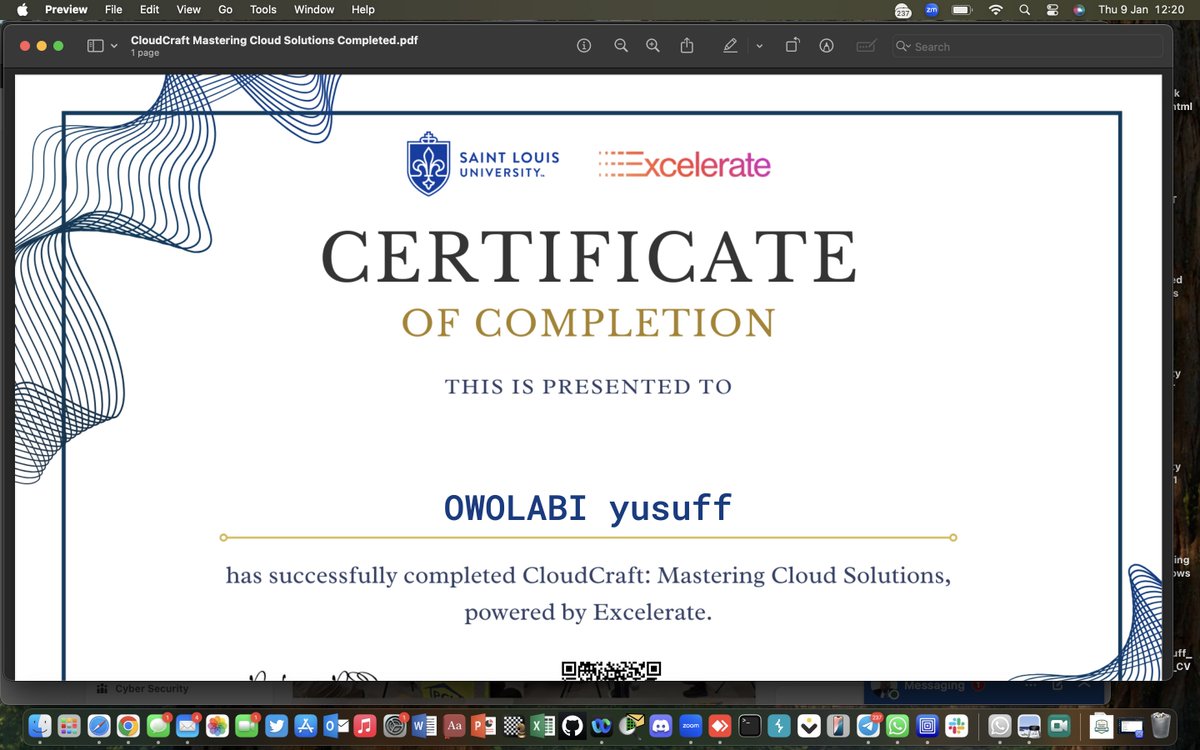Open Discord from the Dock
This screenshot has width=1200, height=750.
point(660,726)
